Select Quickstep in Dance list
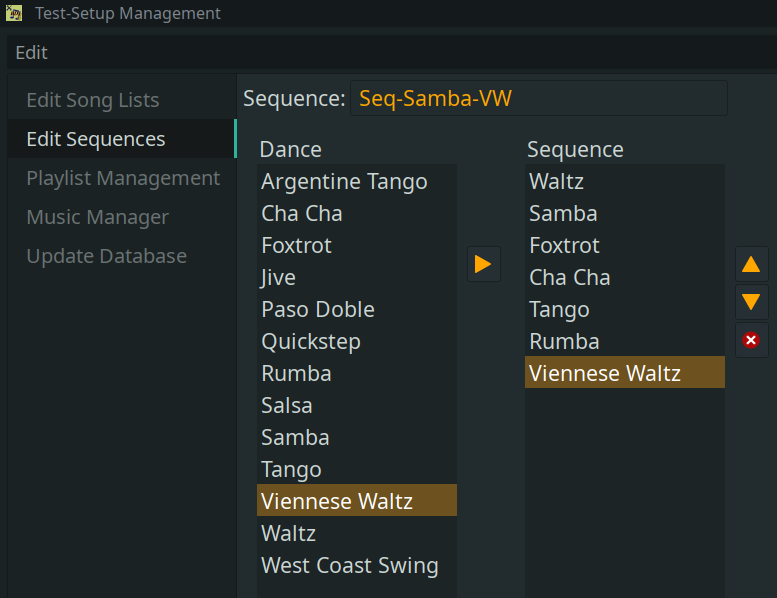This screenshot has width=777, height=598. pyautogui.click(x=357, y=341)
